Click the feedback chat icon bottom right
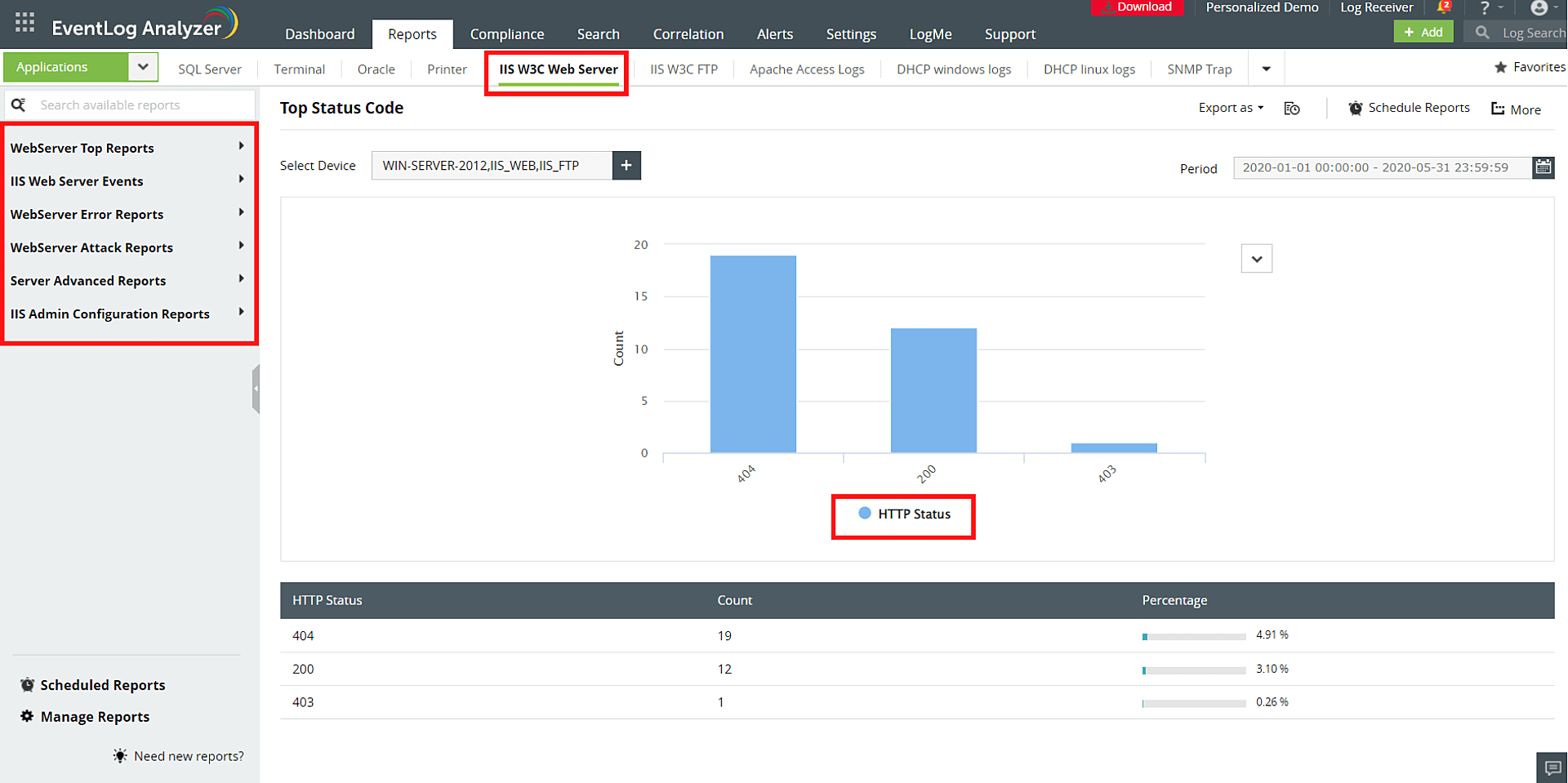The width and height of the screenshot is (1568, 783). point(1552,767)
